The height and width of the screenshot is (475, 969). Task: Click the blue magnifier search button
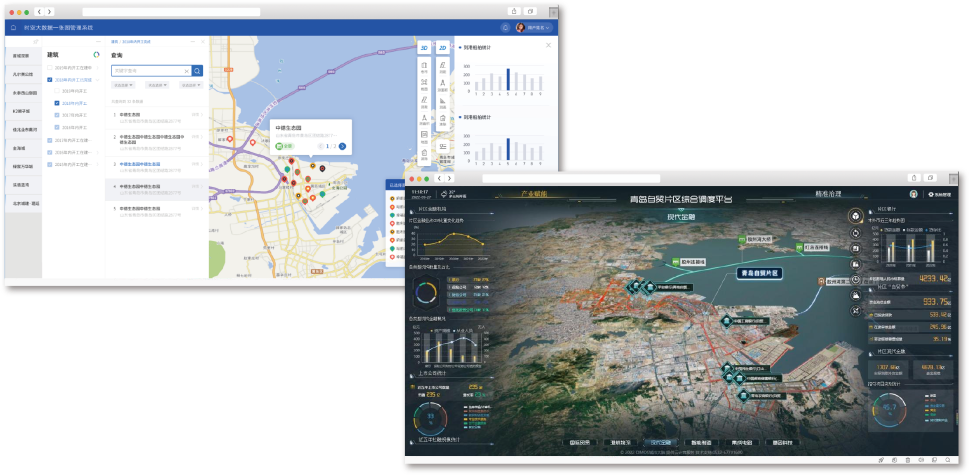[x=197, y=71]
